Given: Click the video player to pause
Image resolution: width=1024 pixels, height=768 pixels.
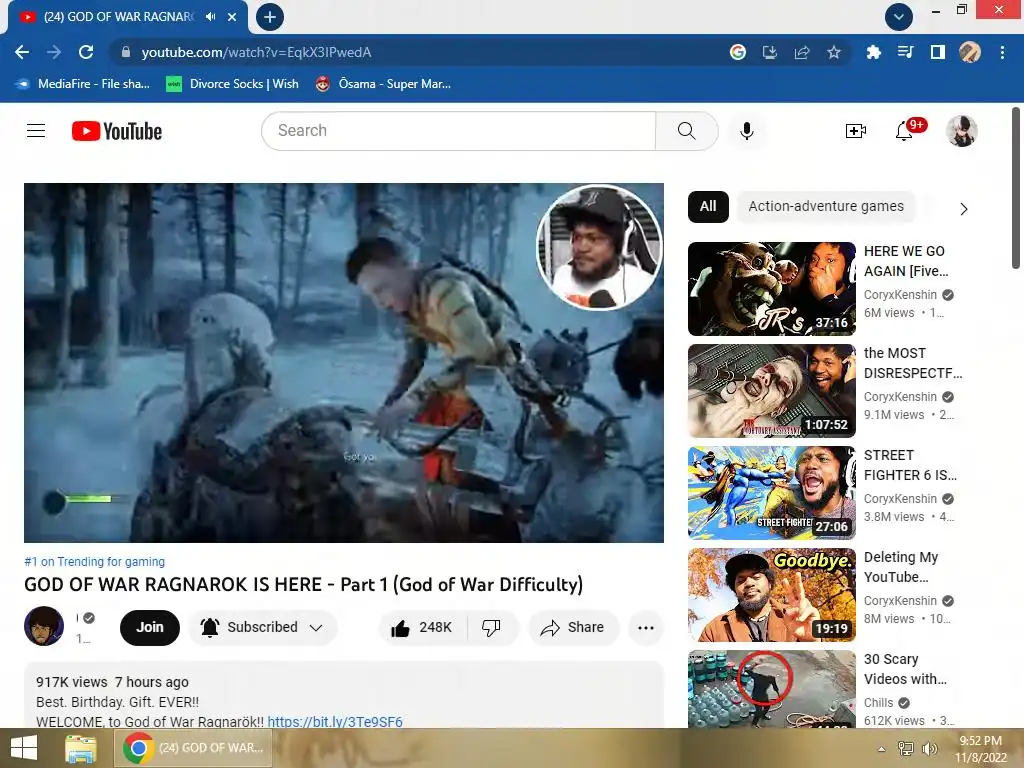Looking at the screenshot, I should [x=344, y=362].
